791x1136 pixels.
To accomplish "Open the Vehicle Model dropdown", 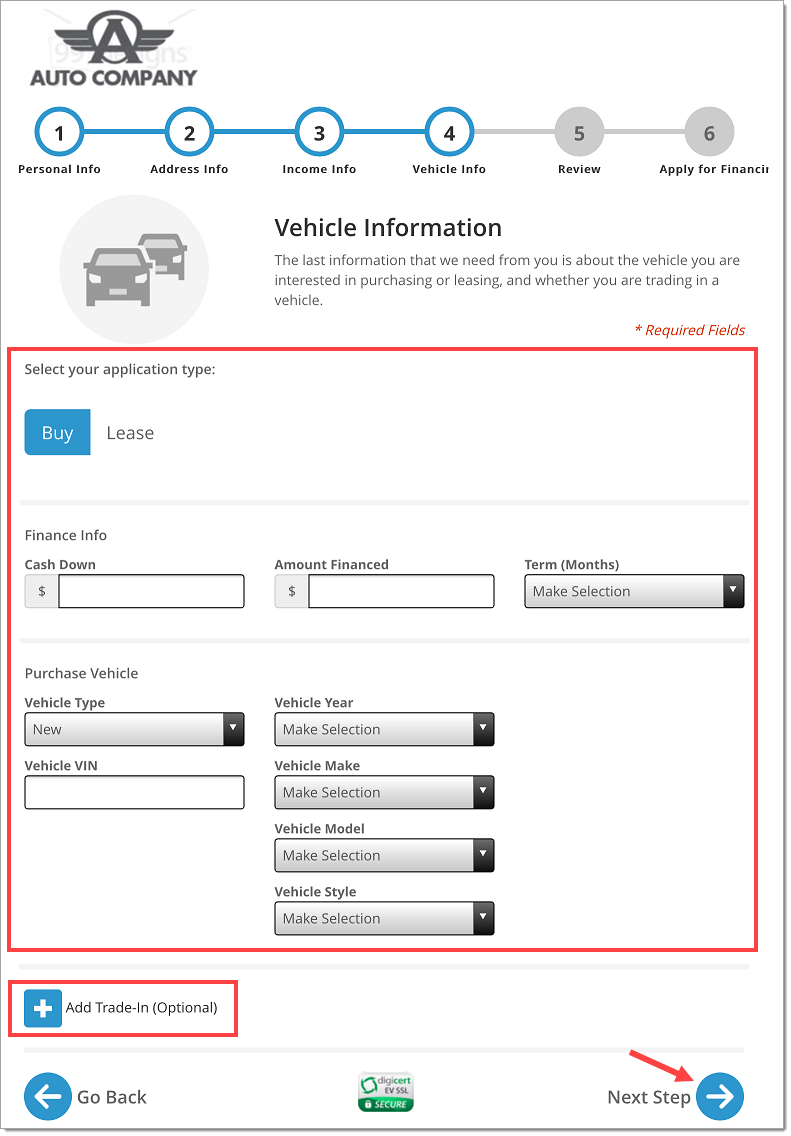I will (x=384, y=856).
